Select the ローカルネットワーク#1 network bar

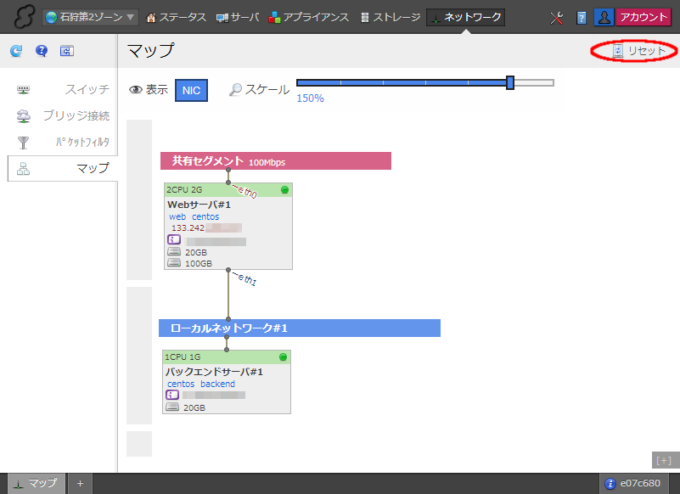click(x=299, y=328)
